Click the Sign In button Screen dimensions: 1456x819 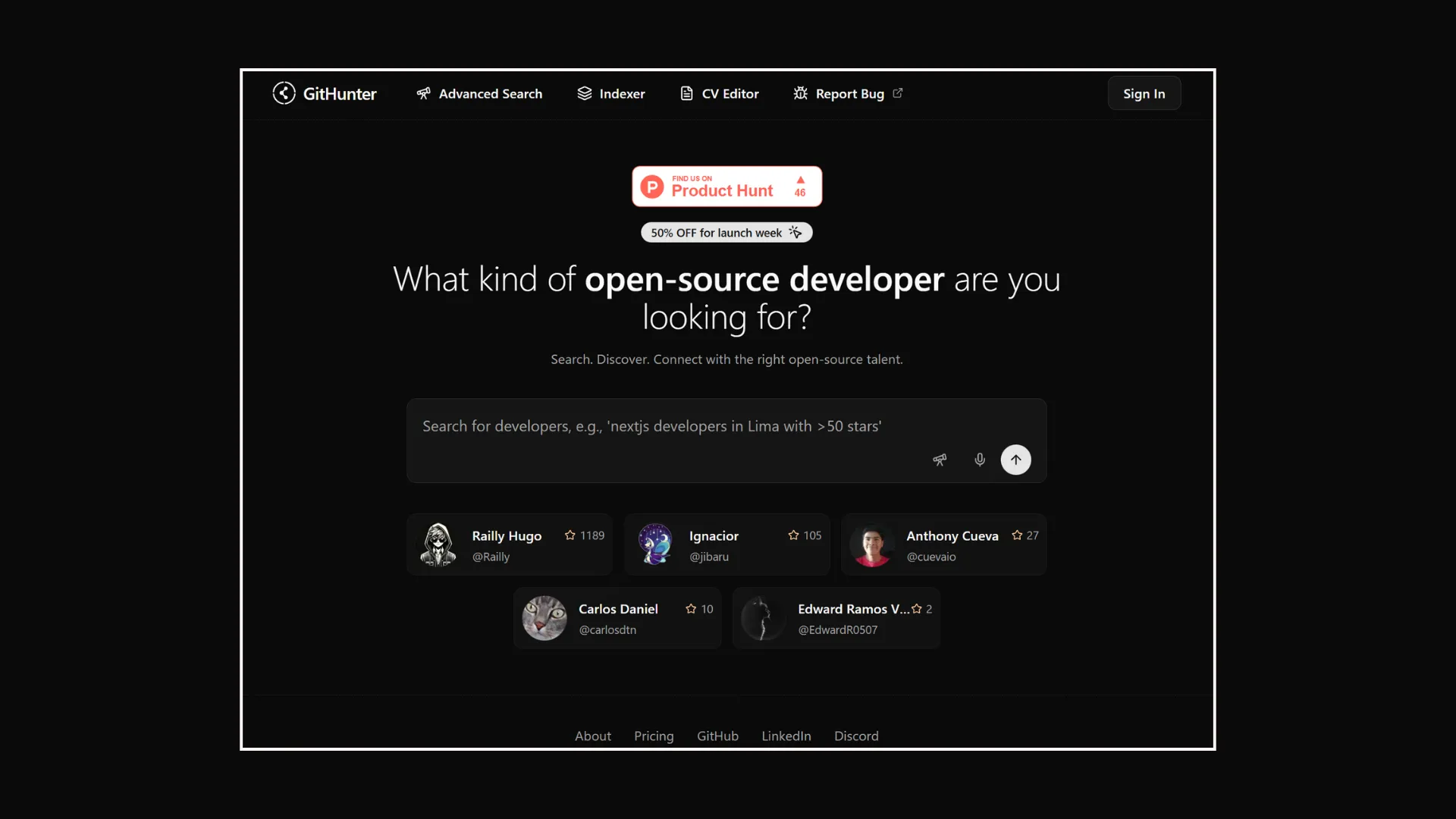click(x=1144, y=94)
